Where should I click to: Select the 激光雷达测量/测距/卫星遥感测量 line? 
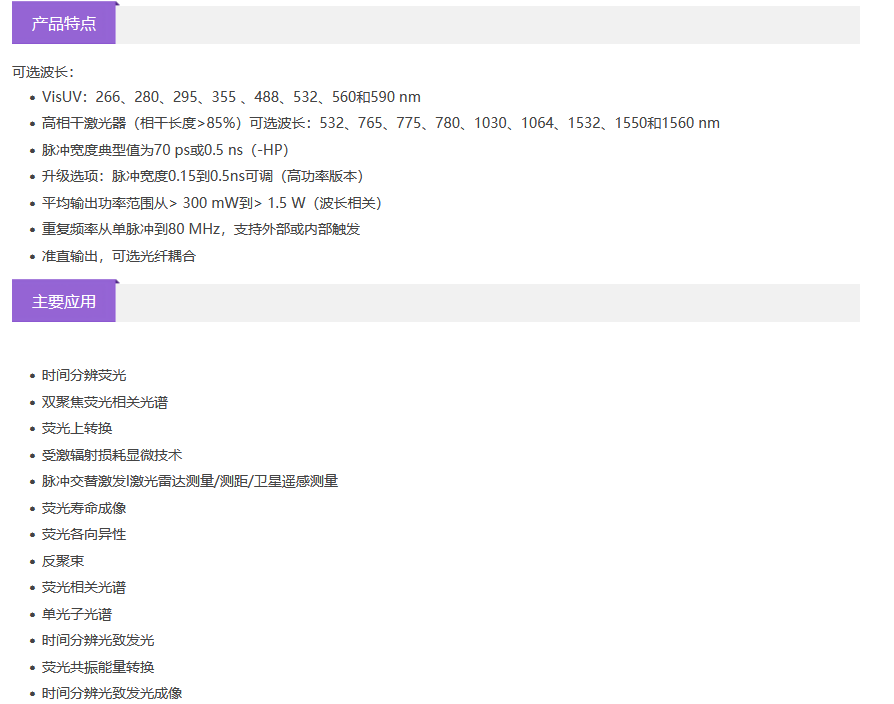[x=190, y=481]
